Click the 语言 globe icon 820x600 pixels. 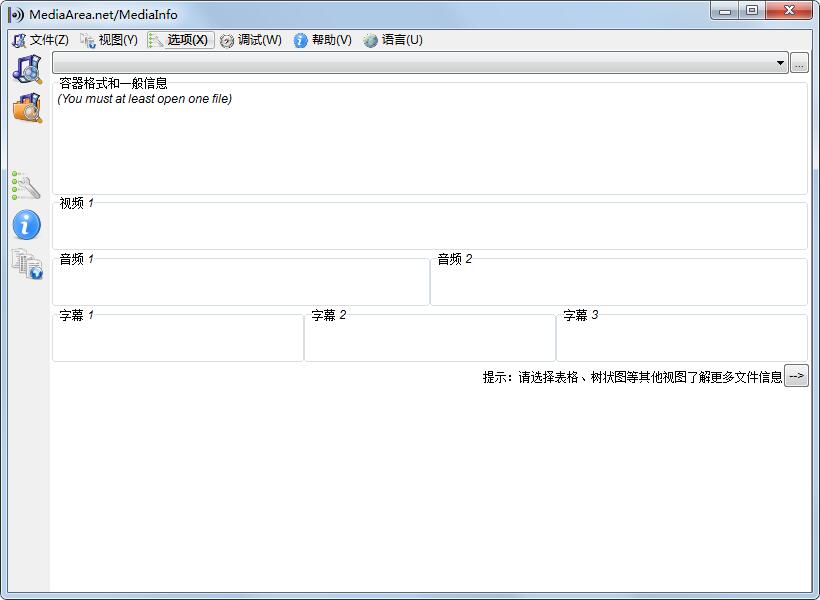click(x=372, y=40)
